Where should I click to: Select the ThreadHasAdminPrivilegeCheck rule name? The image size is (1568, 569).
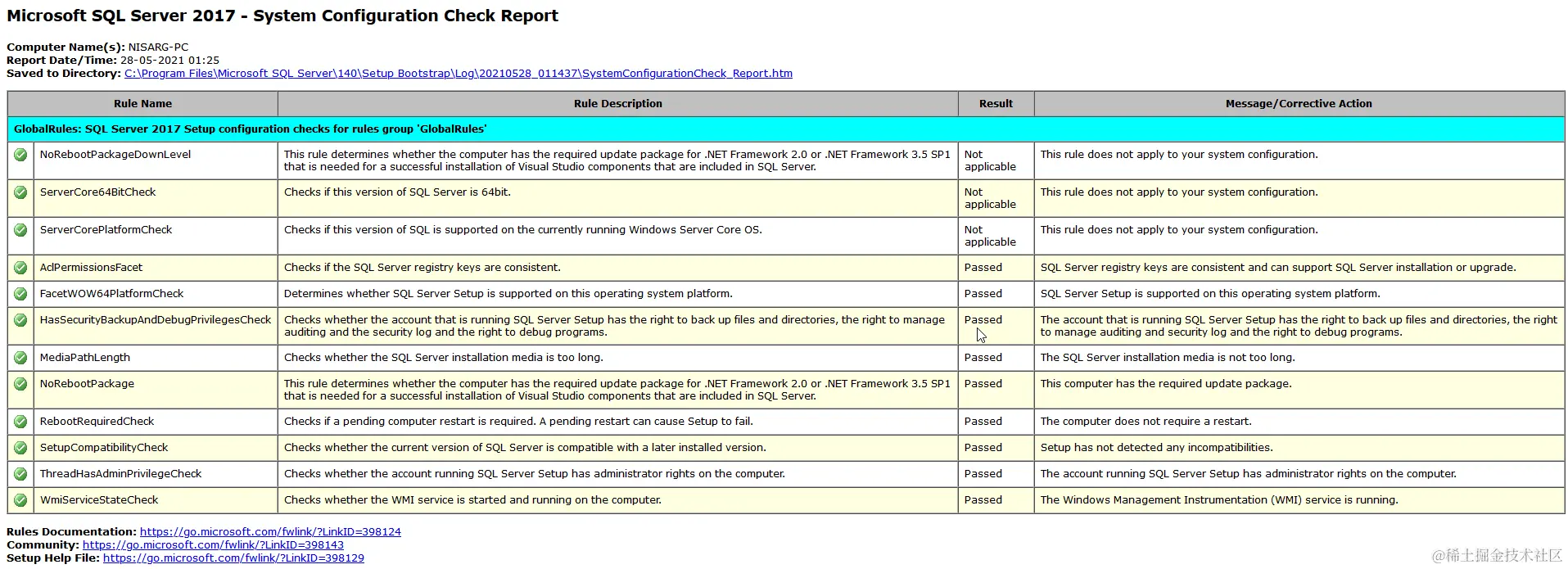click(x=120, y=474)
